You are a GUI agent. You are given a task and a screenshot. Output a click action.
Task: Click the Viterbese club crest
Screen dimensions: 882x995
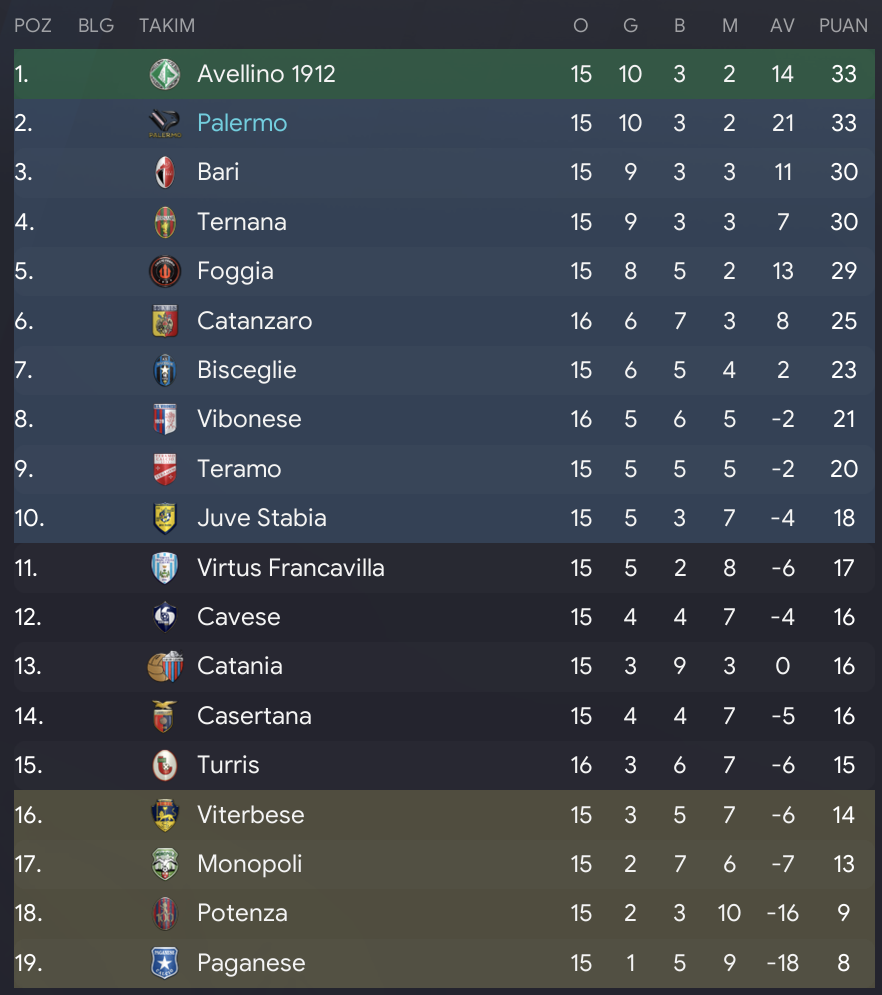click(x=165, y=815)
